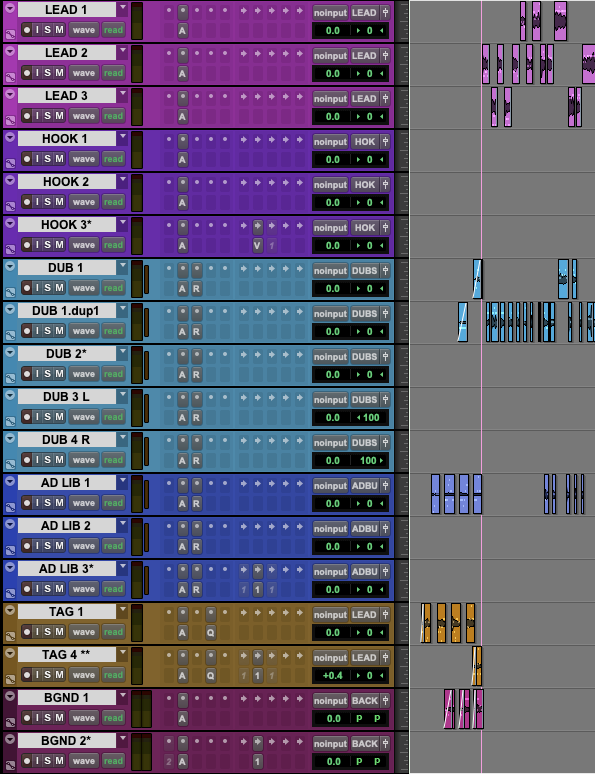Toggle input monitoring on DUB 2*

point(37,374)
